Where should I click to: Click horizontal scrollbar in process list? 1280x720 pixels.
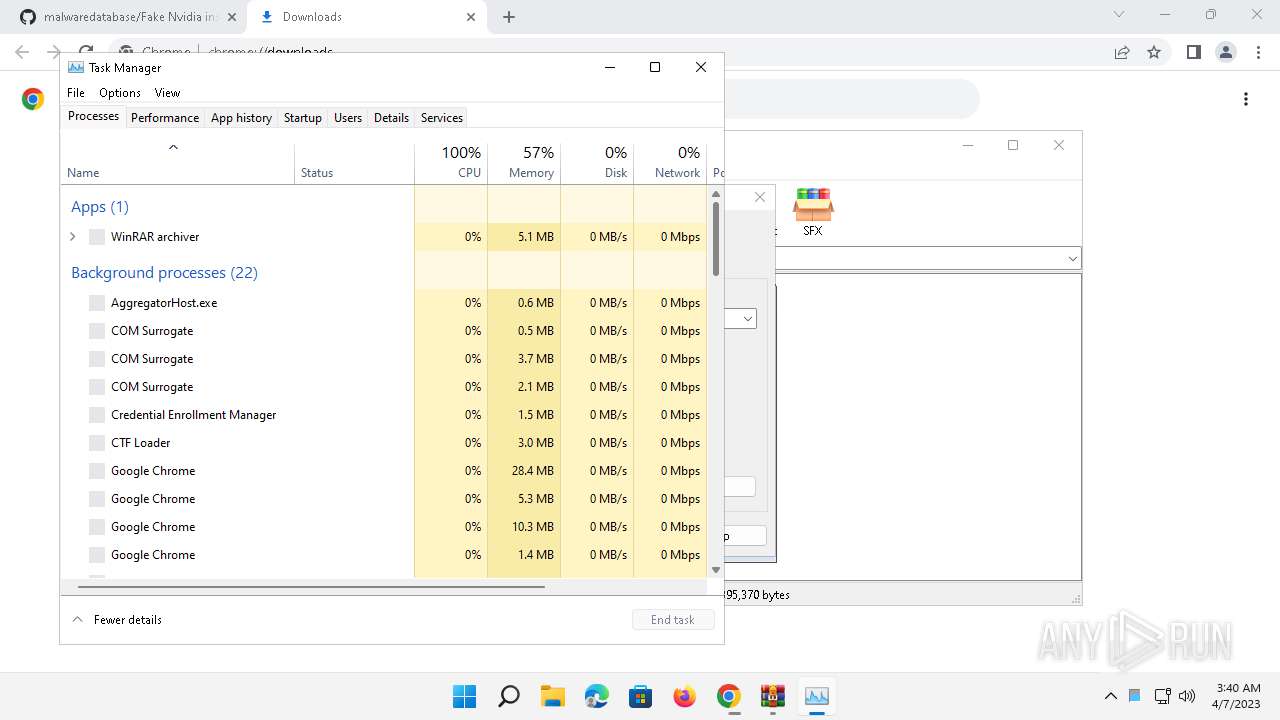pos(311,587)
